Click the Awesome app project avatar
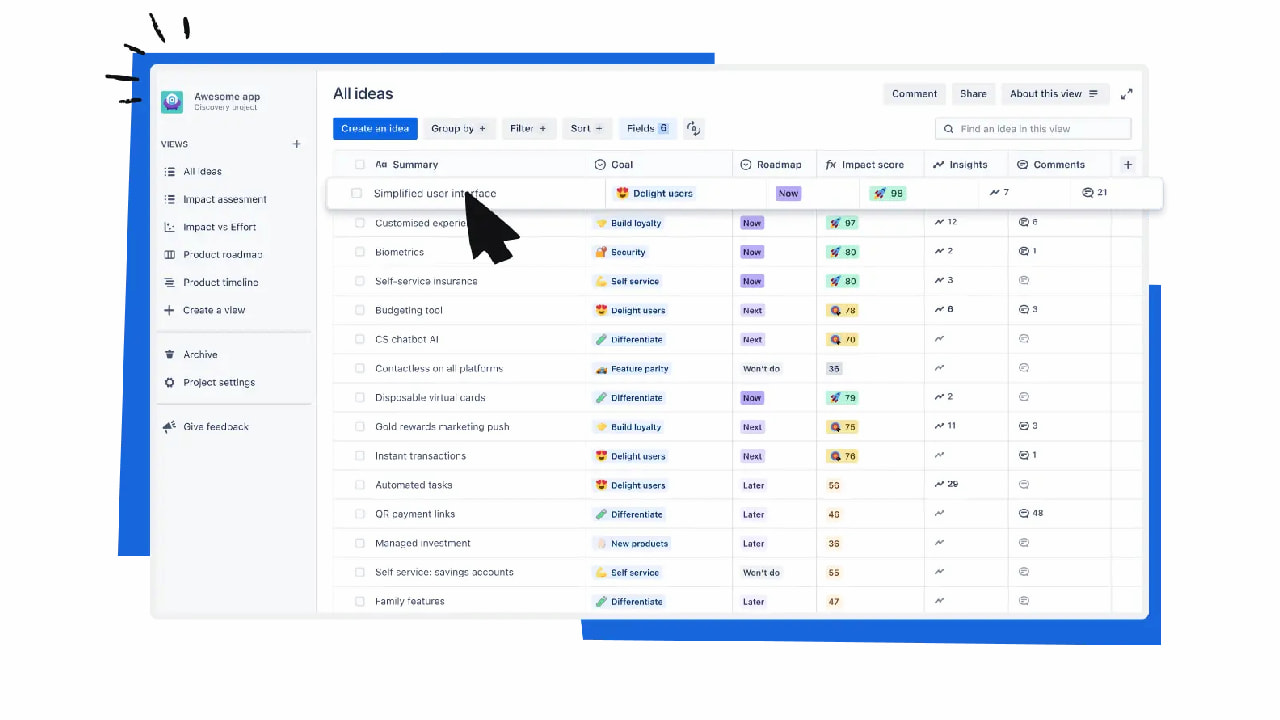This screenshot has width=1280, height=720. click(171, 102)
